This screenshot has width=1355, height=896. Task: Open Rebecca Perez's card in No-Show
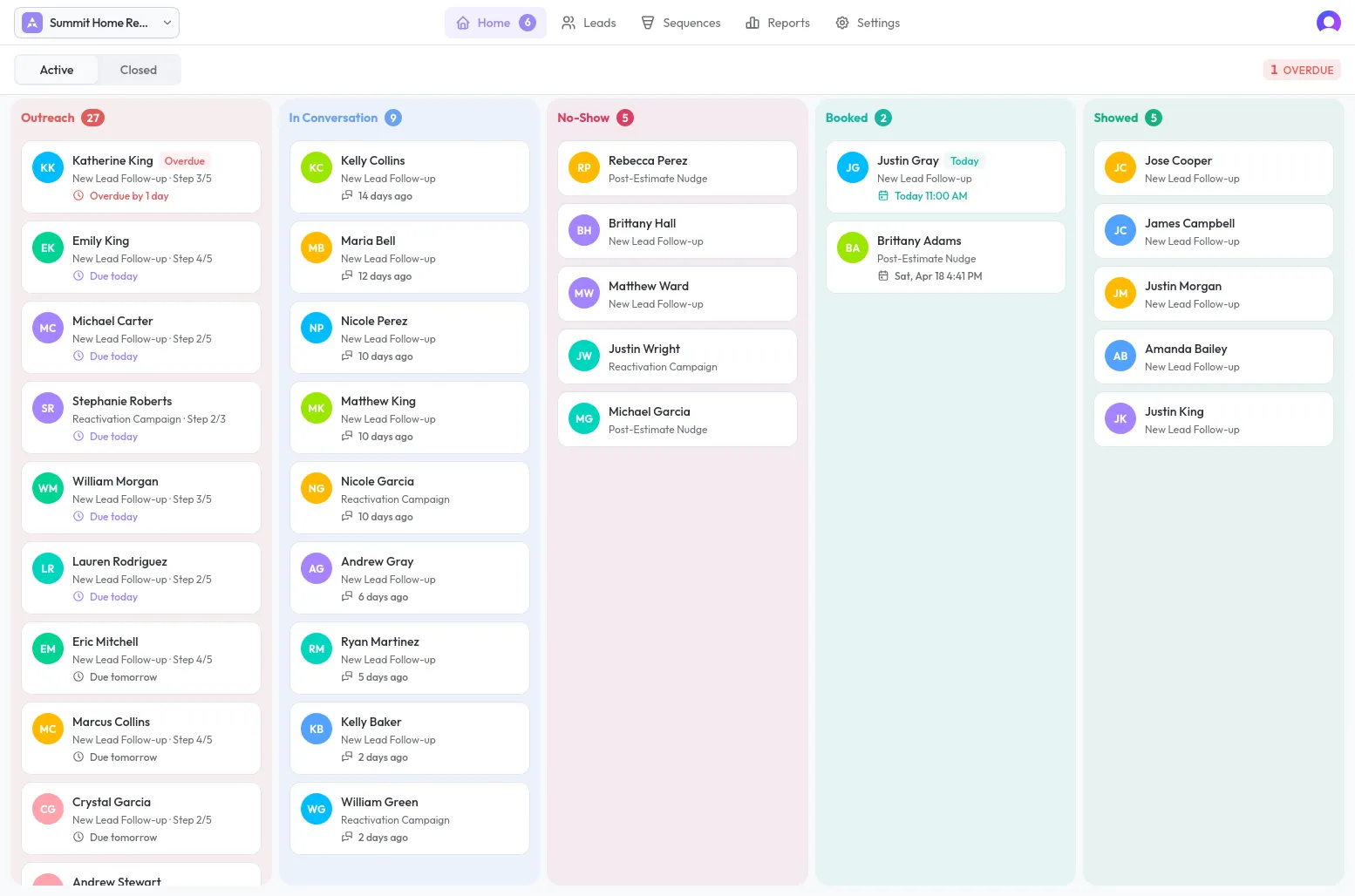click(x=677, y=167)
